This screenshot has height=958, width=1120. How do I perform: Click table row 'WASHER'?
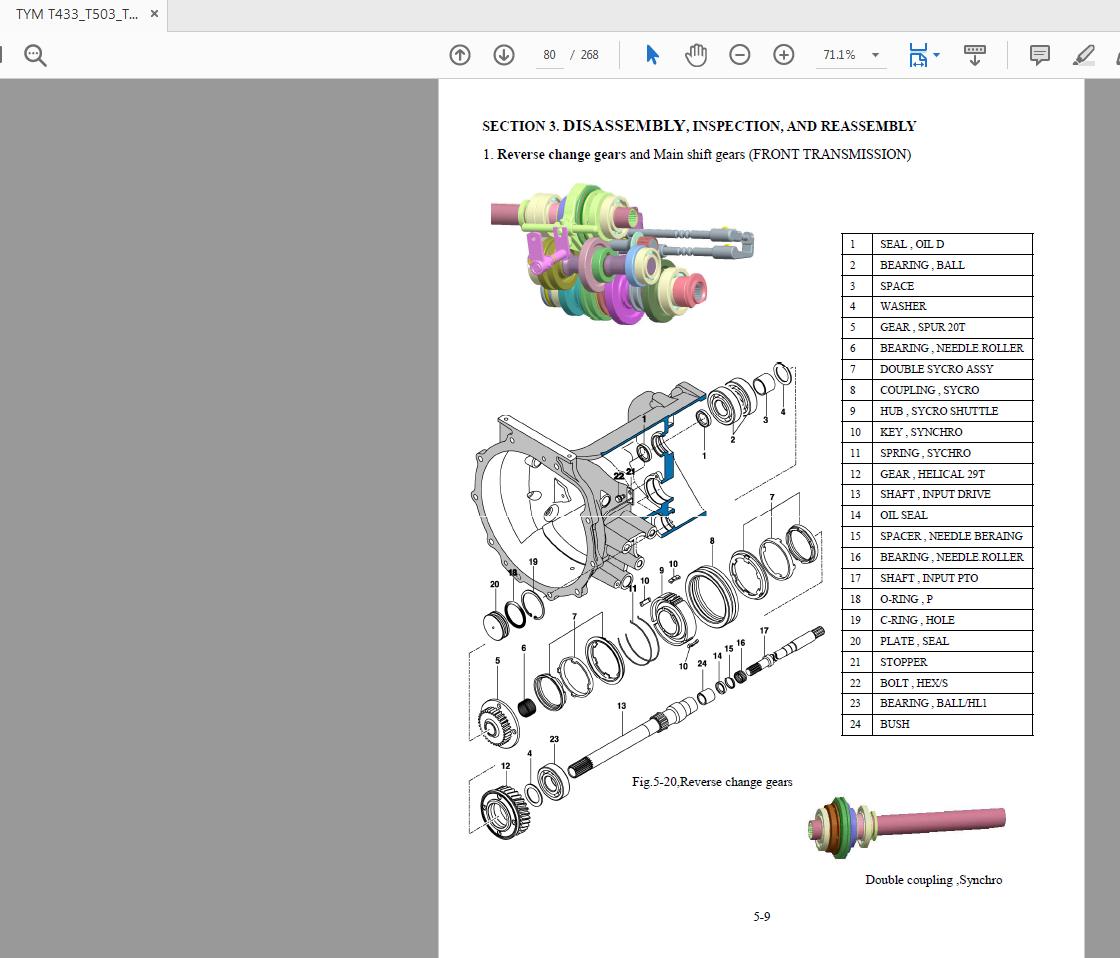tap(937, 306)
